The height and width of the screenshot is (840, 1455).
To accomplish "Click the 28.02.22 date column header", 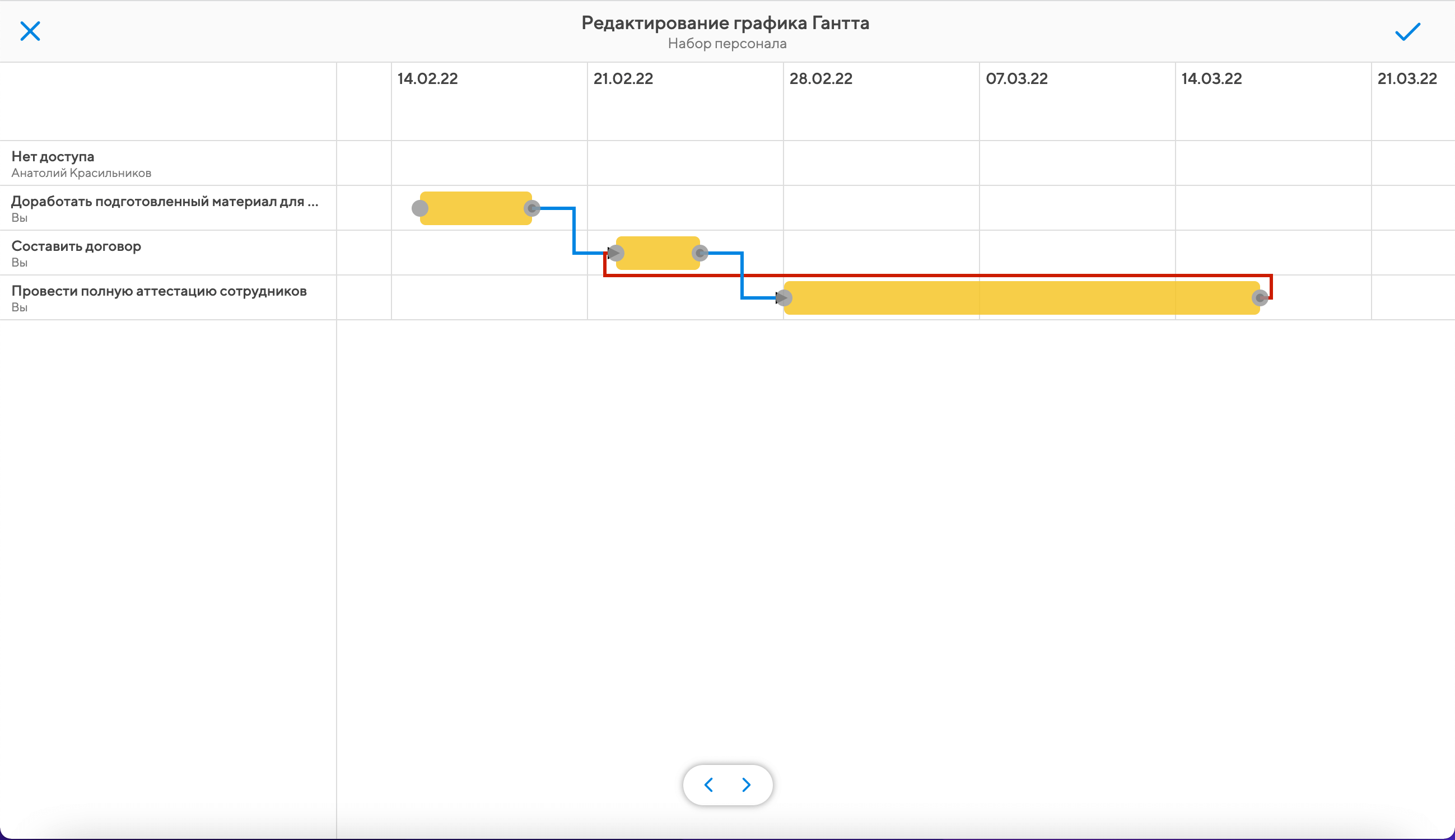I will [820, 79].
